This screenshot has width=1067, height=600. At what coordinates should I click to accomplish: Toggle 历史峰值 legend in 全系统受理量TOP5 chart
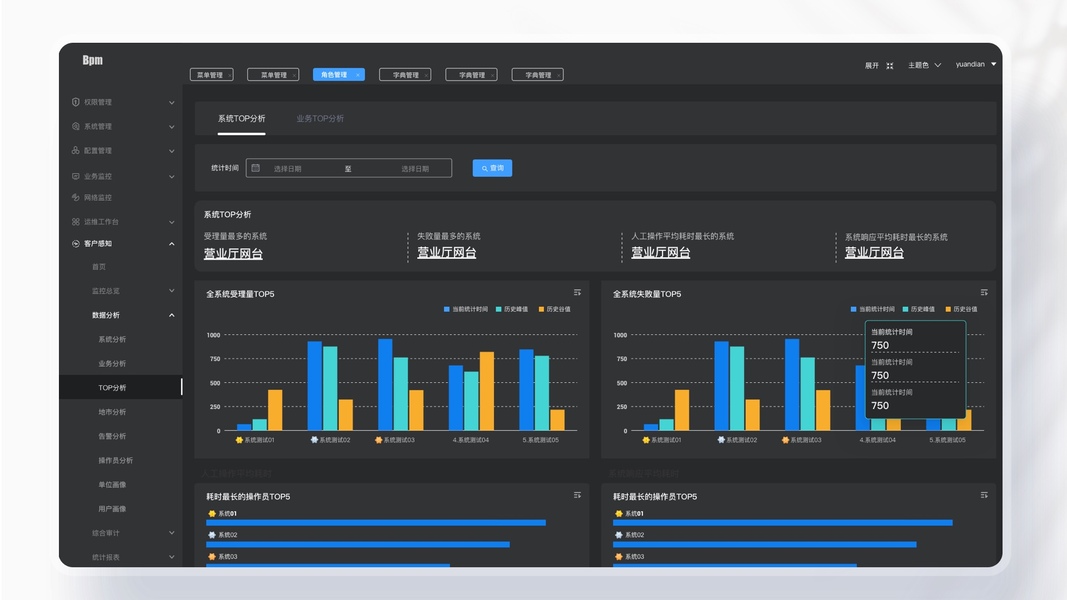point(512,310)
